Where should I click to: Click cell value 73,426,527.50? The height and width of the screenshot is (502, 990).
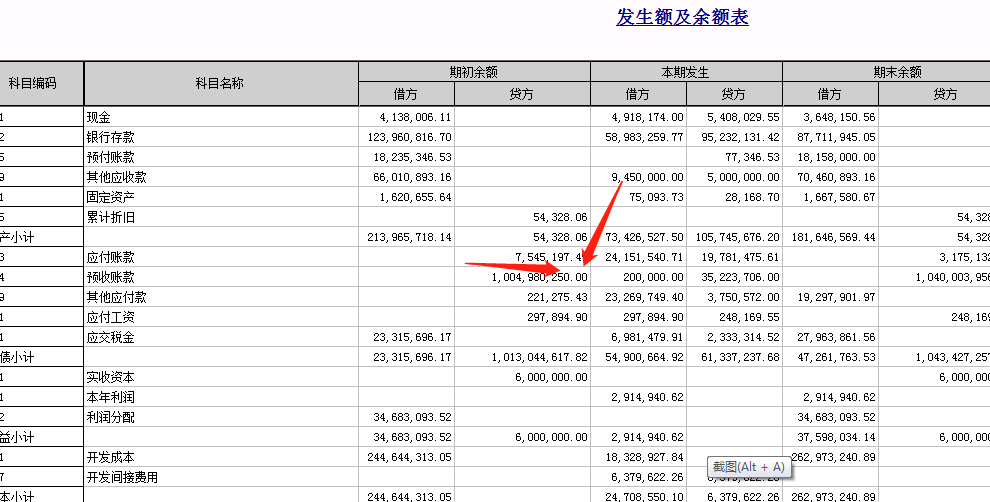645,237
